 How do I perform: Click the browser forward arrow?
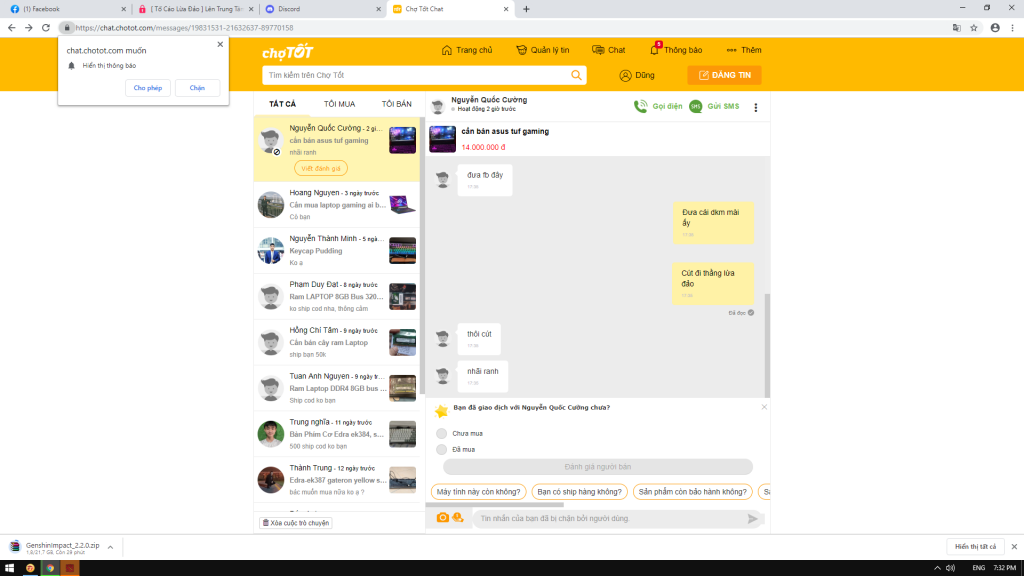click(x=29, y=27)
